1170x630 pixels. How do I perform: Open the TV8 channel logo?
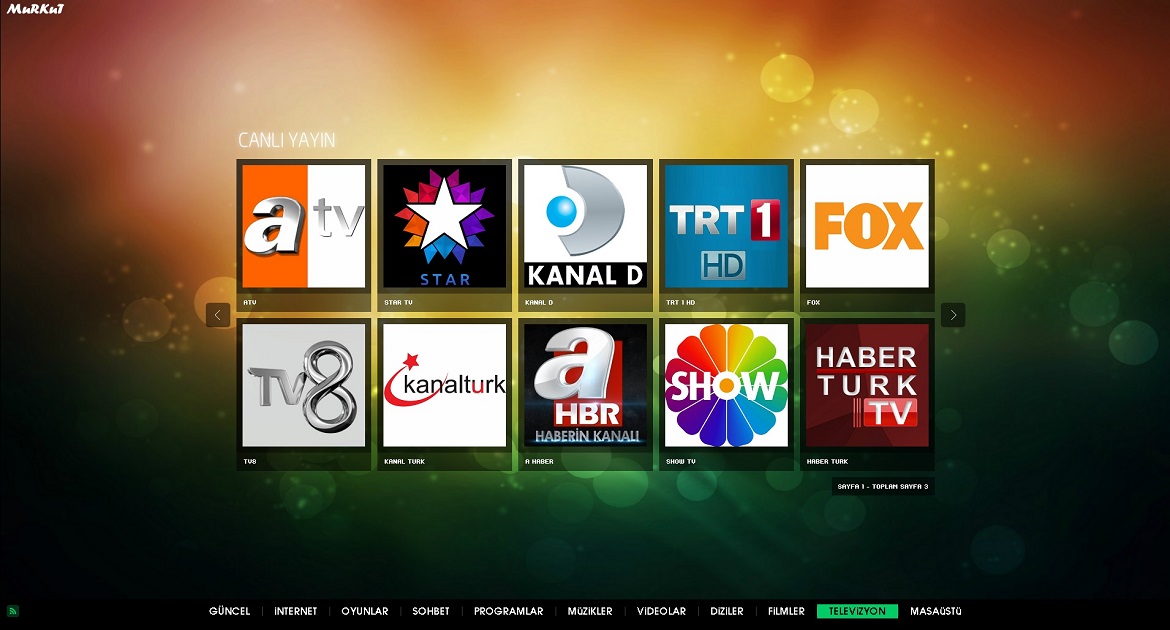coord(304,385)
